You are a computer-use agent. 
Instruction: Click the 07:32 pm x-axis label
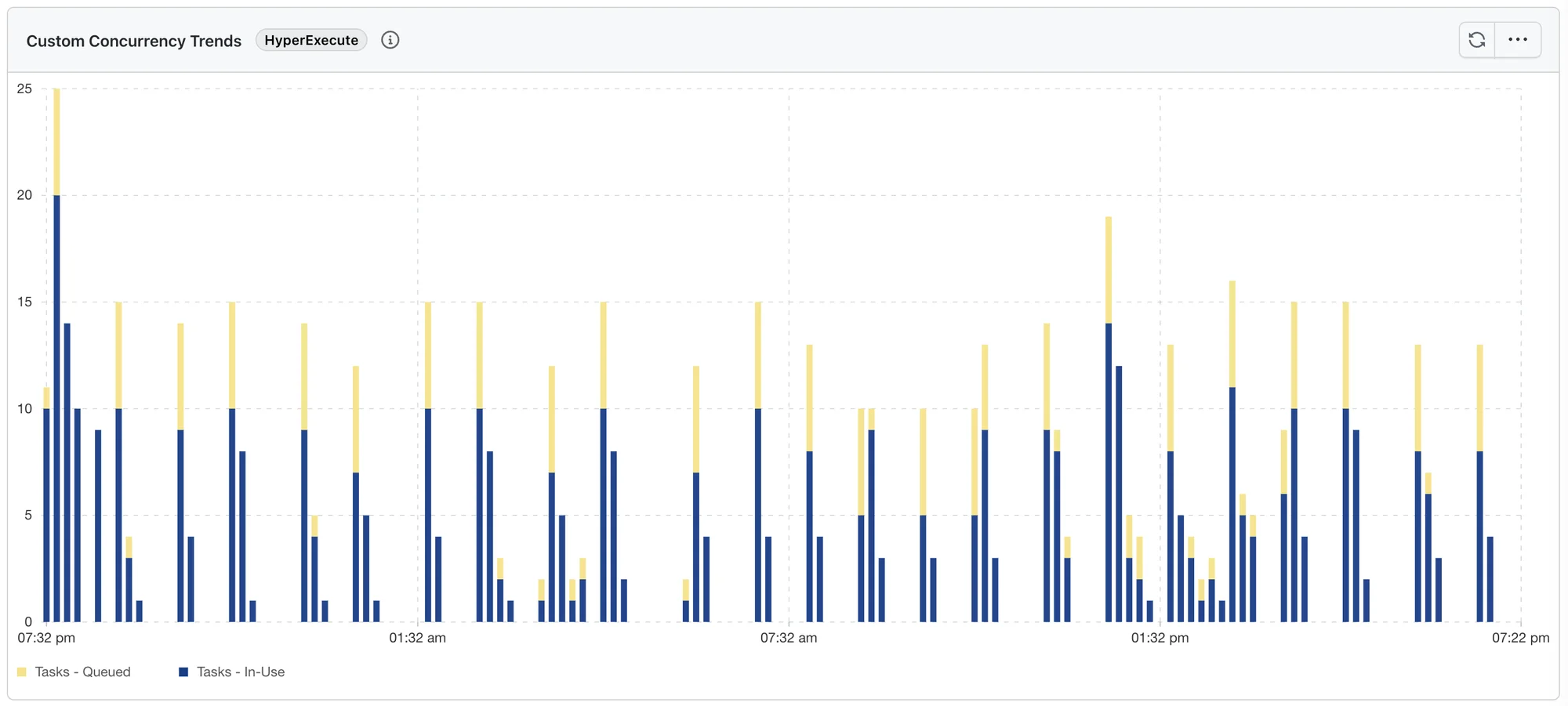click(x=46, y=638)
